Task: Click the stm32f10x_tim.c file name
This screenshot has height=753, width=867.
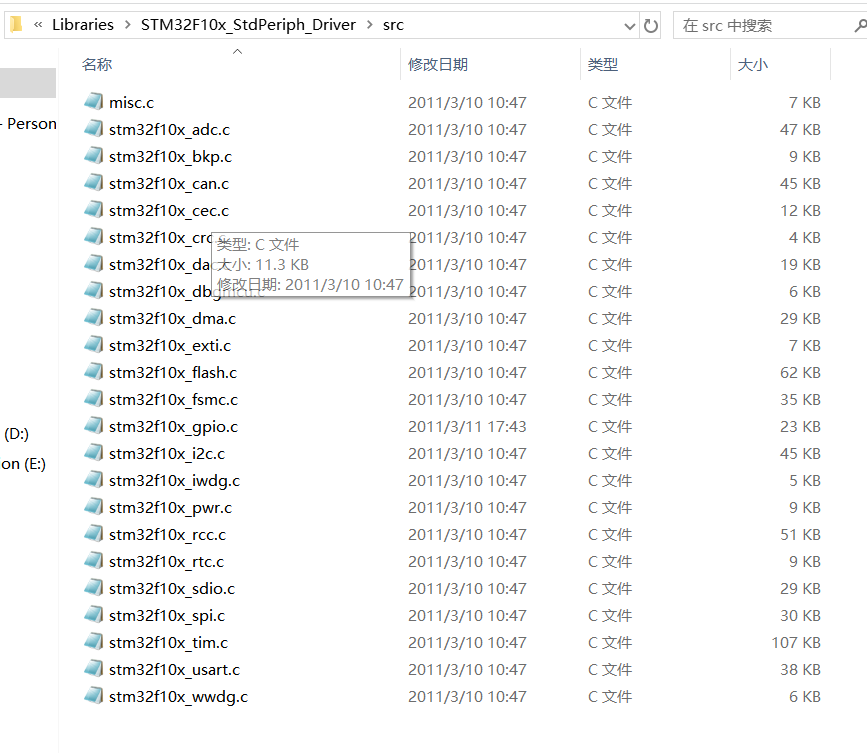Action: click(169, 642)
